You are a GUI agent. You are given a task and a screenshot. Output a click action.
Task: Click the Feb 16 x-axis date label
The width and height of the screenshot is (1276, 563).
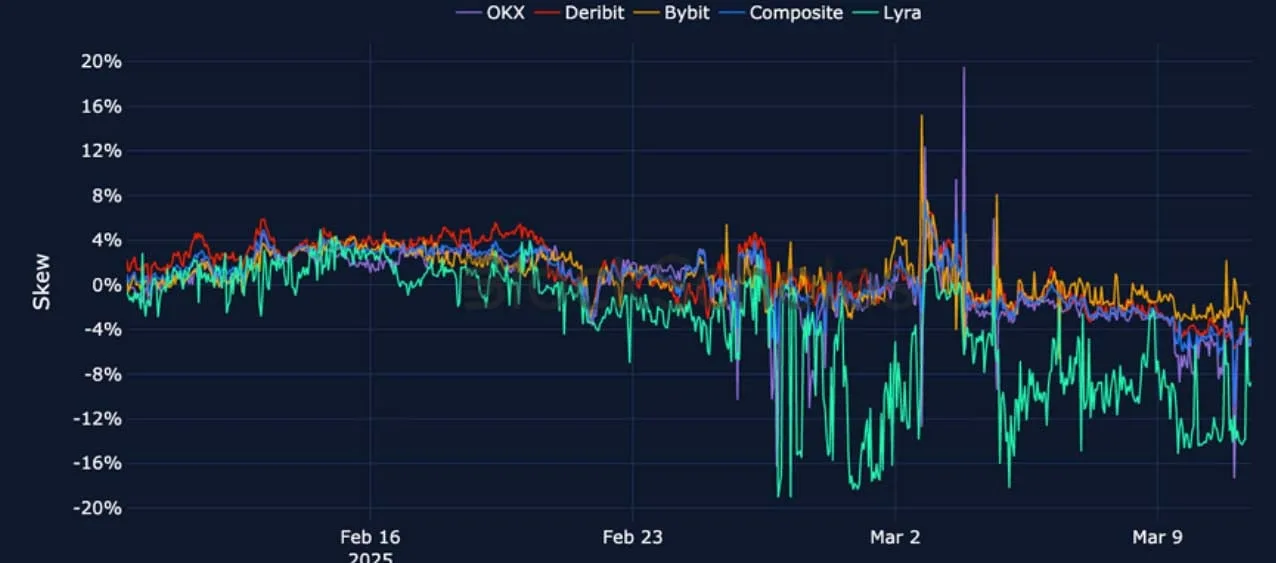pyautogui.click(x=370, y=537)
